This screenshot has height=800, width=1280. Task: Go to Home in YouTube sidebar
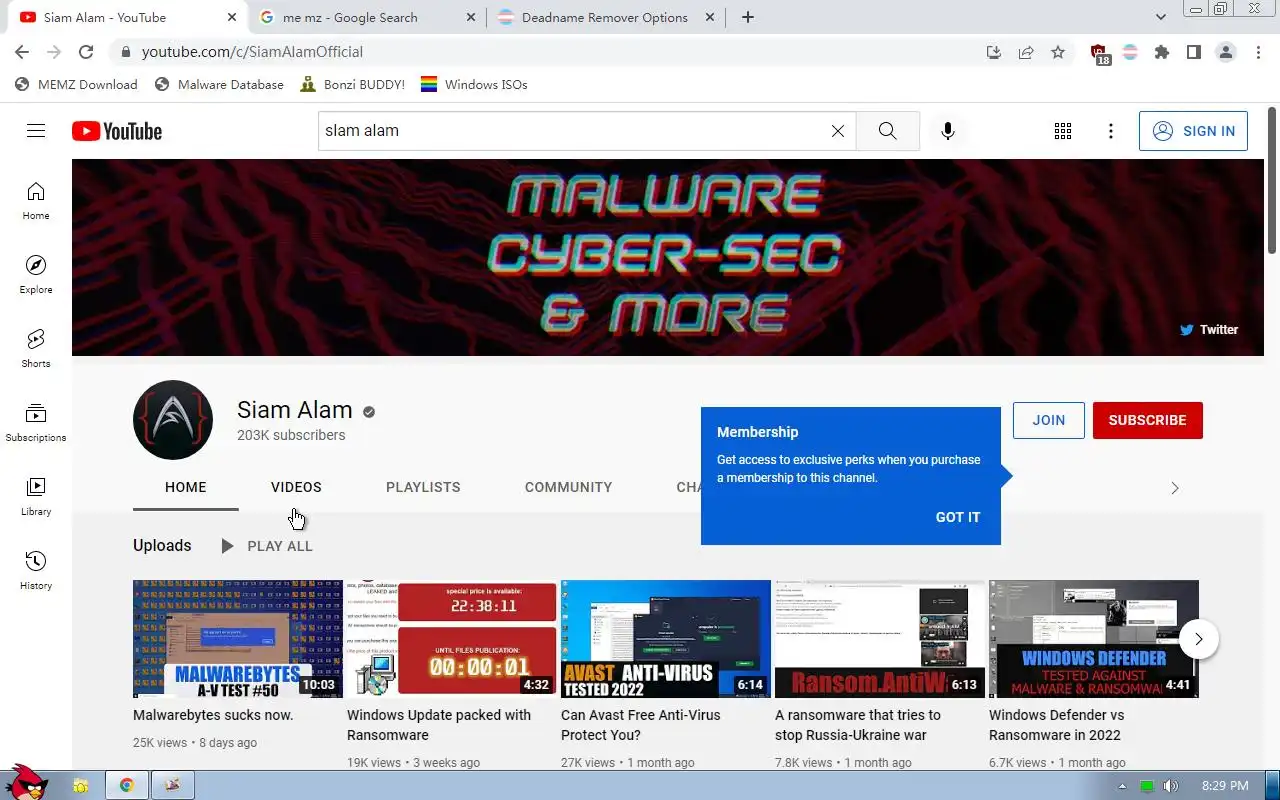(36, 201)
